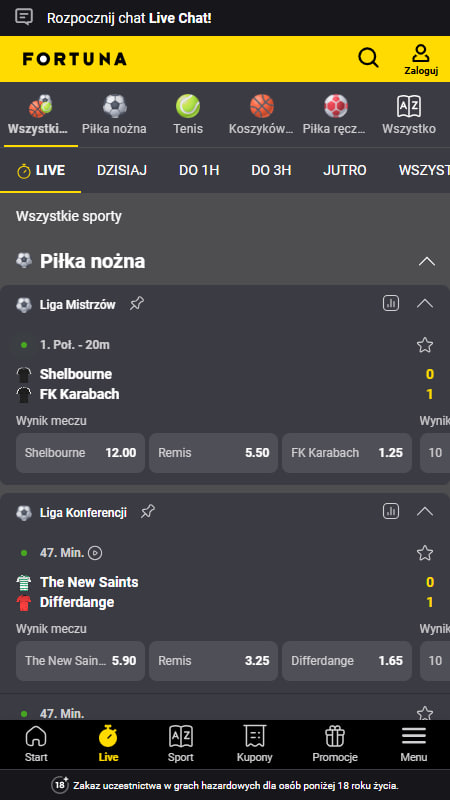Collapse the Piłka nożna section
Image resolution: width=450 pixels, height=800 pixels.
point(427,262)
